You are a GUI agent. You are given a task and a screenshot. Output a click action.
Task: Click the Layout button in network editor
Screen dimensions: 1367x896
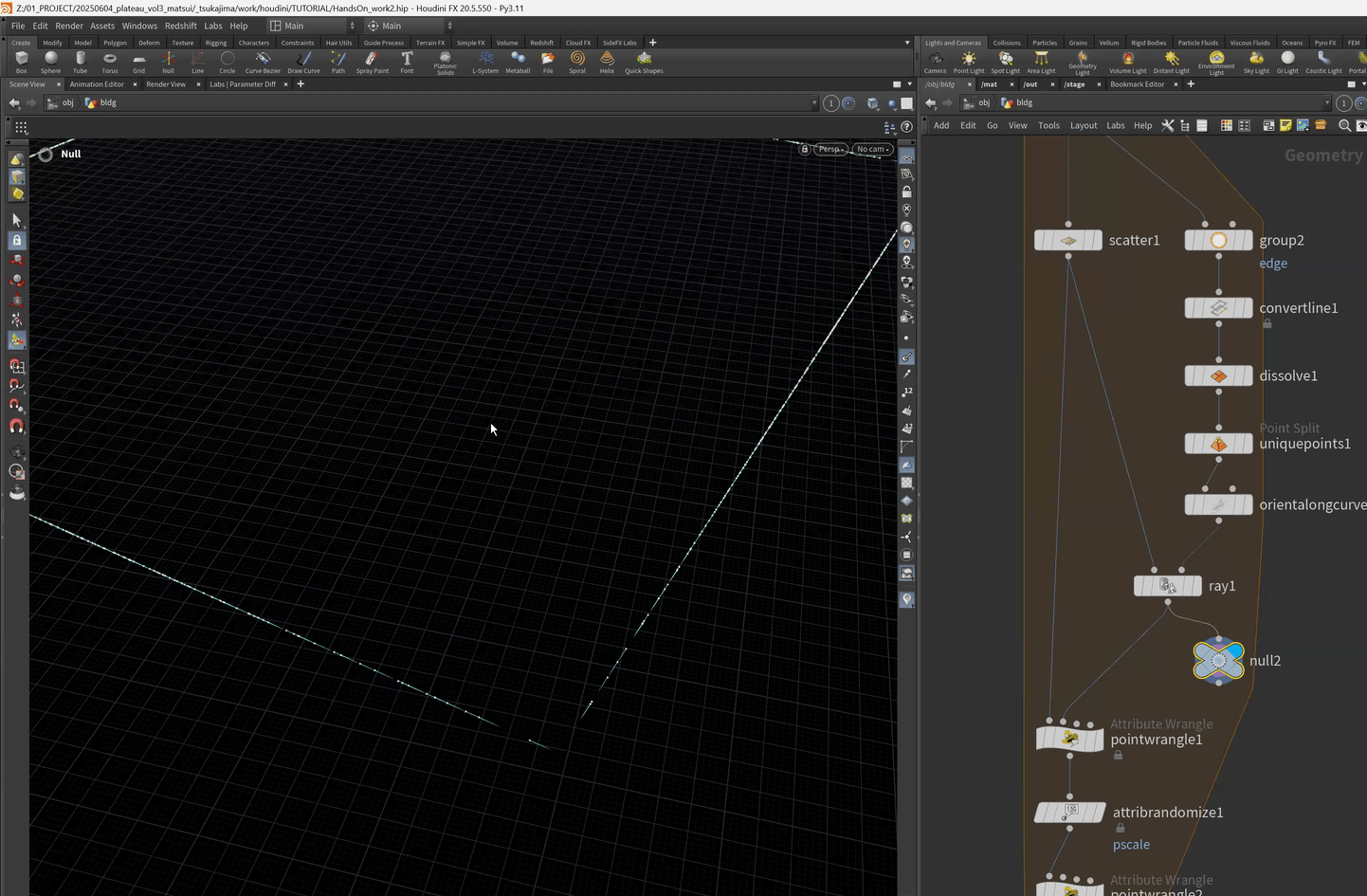(1083, 125)
